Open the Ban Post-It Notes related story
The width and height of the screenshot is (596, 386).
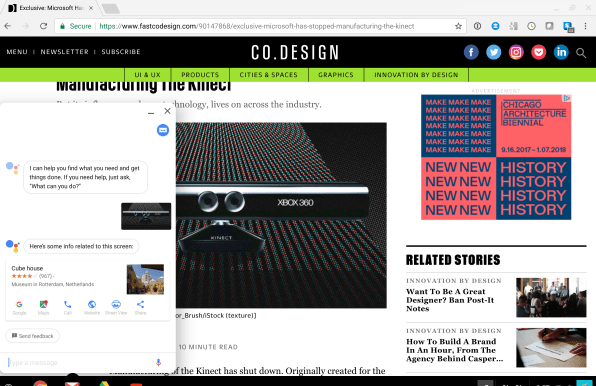(450, 300)
